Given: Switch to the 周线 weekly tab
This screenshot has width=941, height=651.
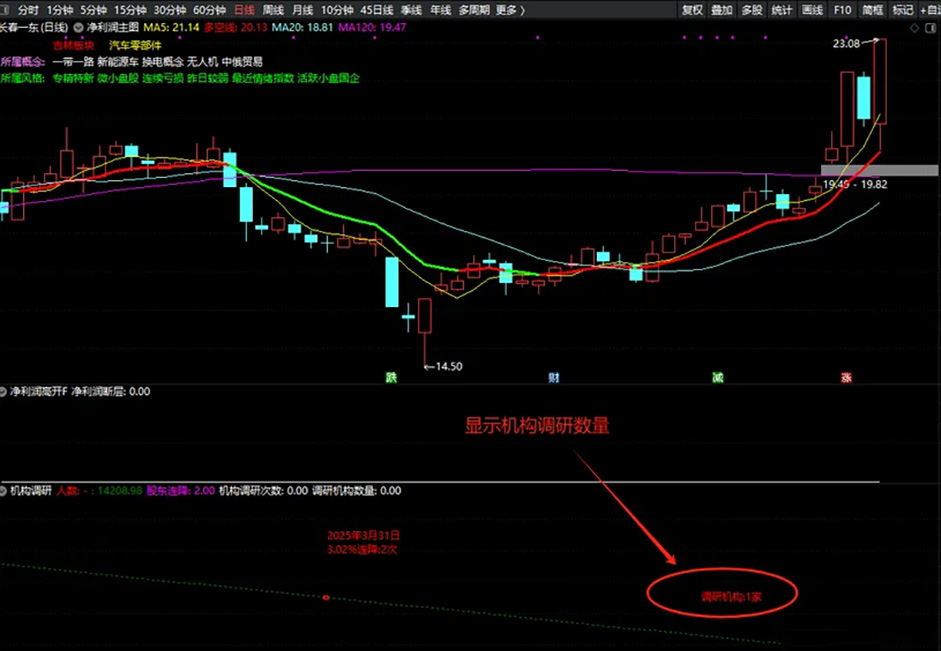Looking at the screenshot, I should (x=273, y=10).
